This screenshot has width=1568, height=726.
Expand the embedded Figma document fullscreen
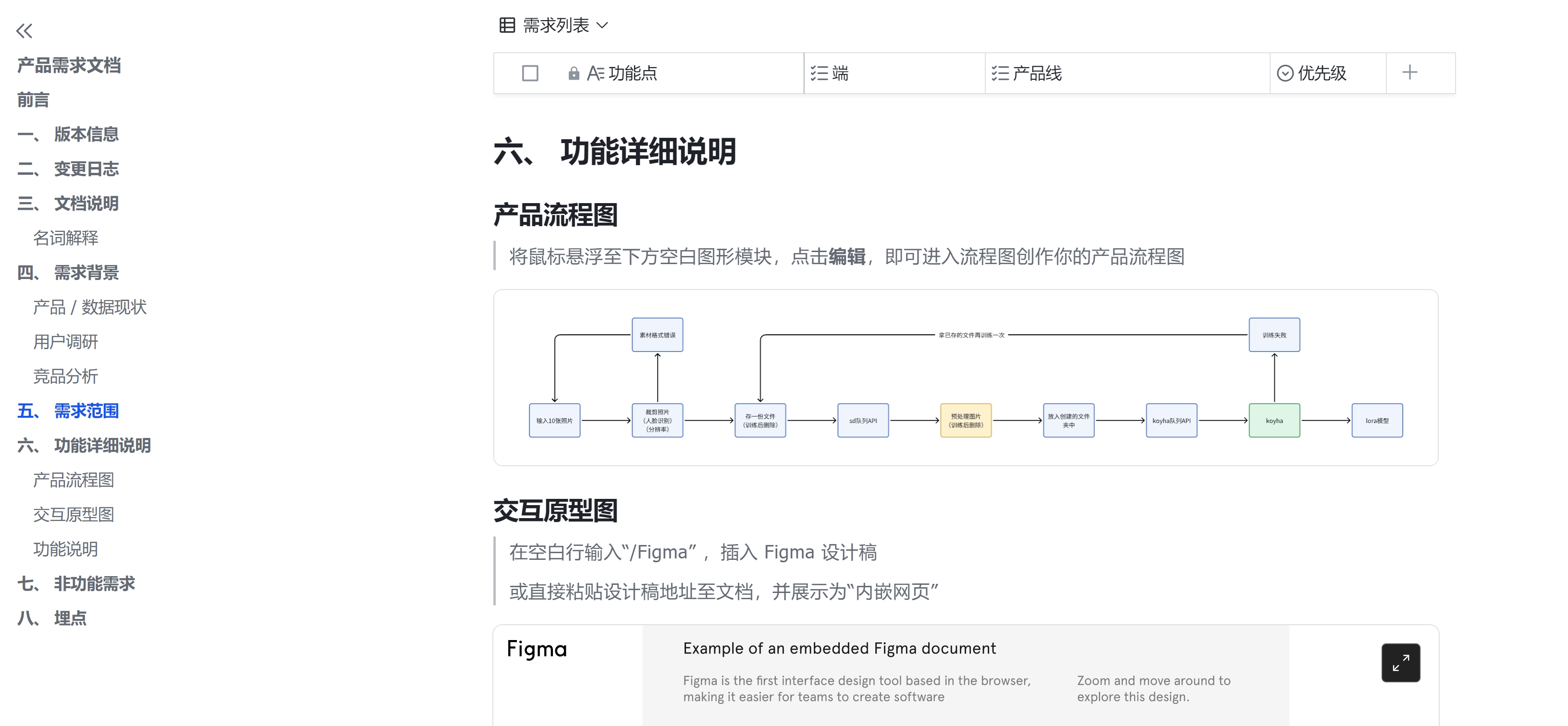1401,662
